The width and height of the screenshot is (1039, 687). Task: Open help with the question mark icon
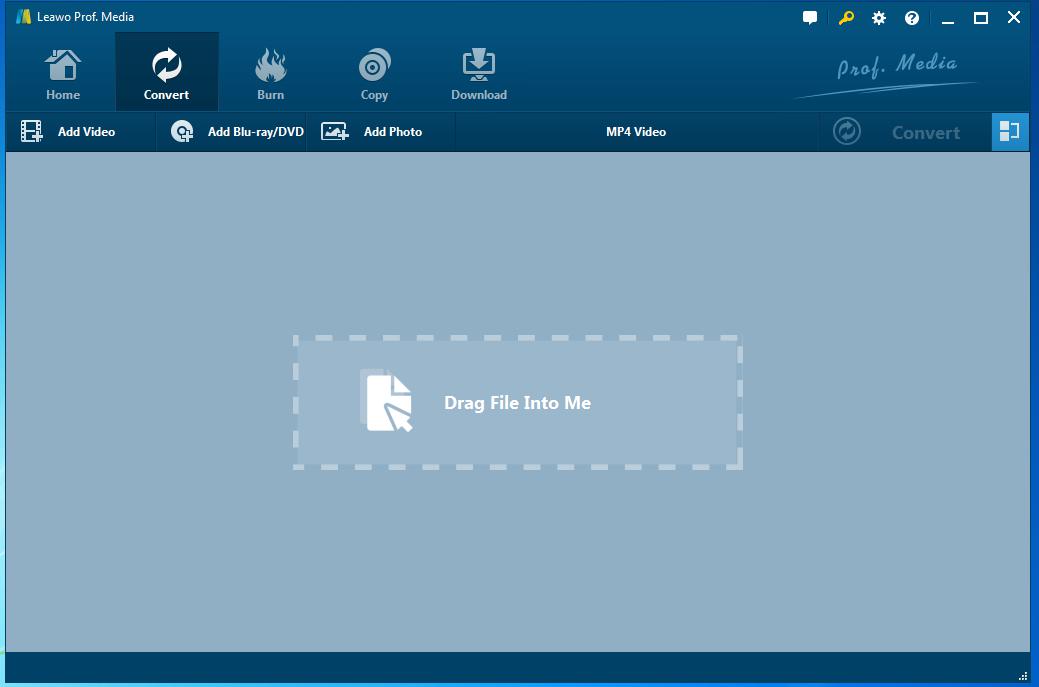tap(912, 18)
